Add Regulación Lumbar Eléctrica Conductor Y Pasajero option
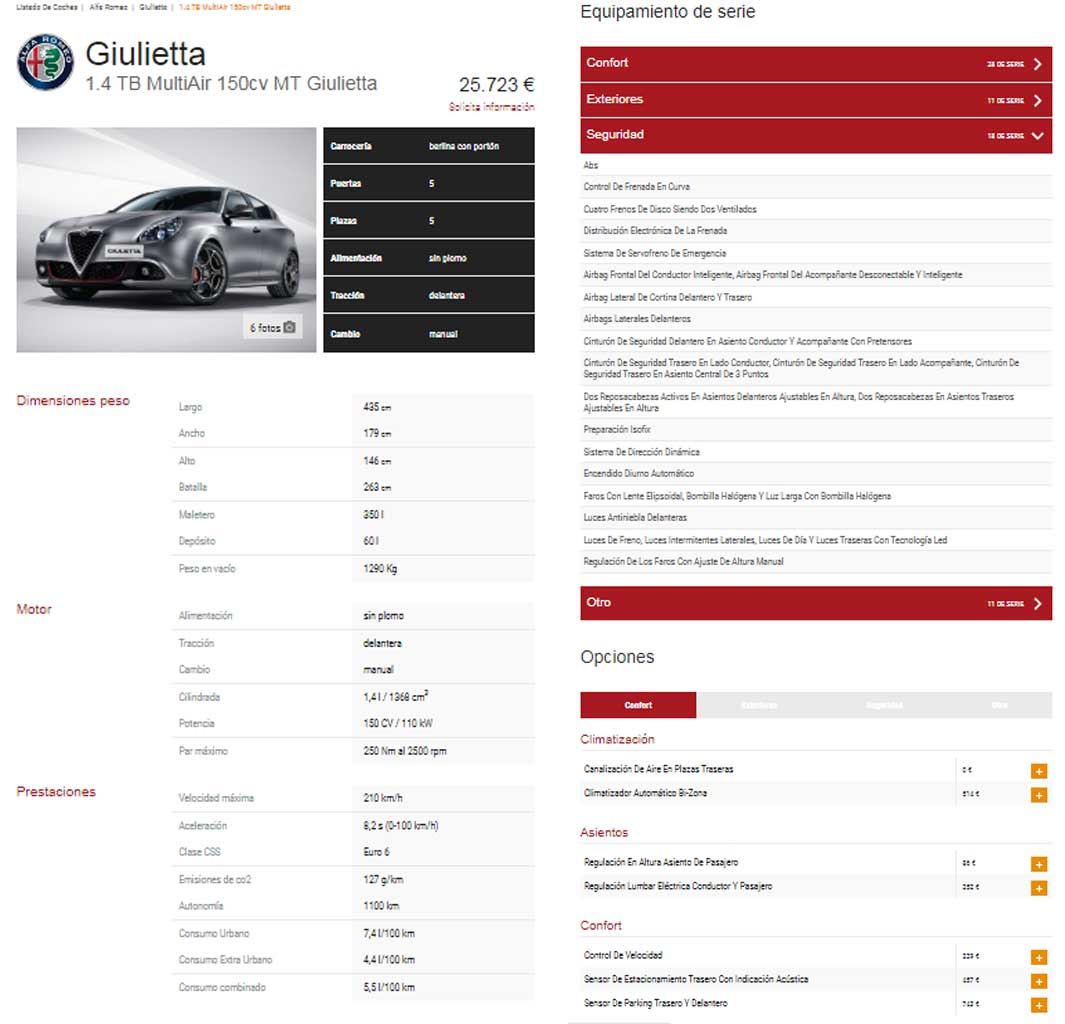This screenshot has height=1024, width=1065. 1039,888
